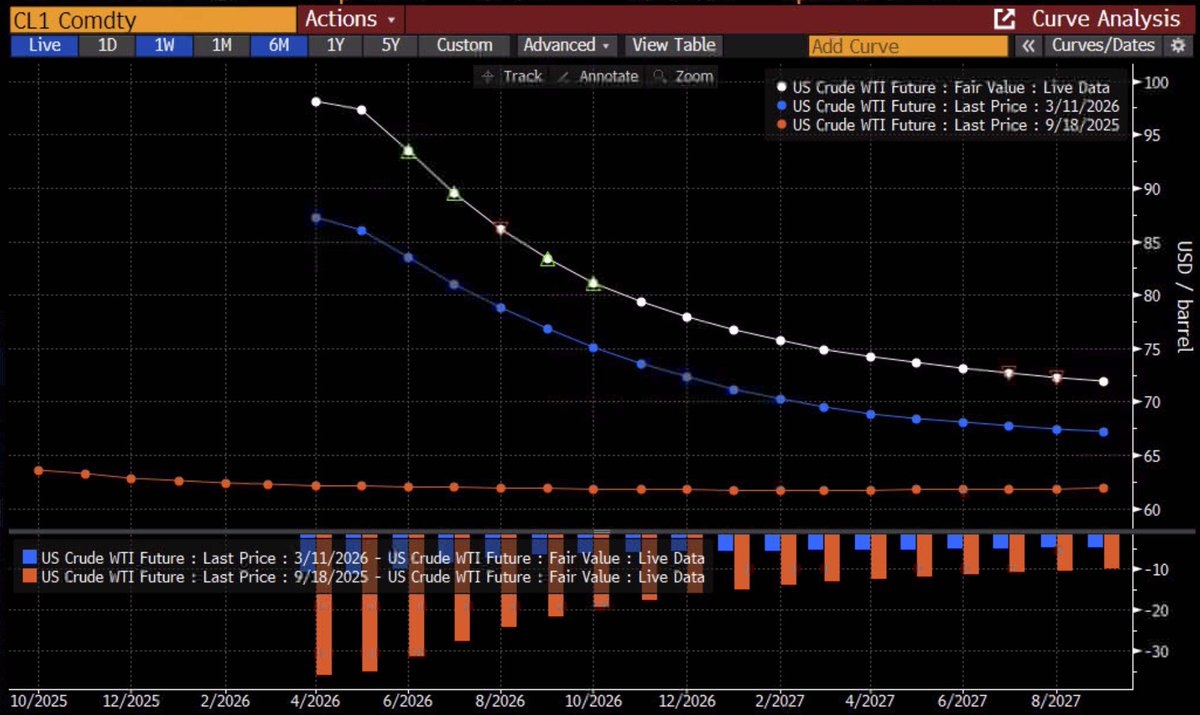Viewport: 1200px width, 715px height.
Task: Click the 8/2027 x-axis label
Action: pyautogui.click(x=1056, y=701)
